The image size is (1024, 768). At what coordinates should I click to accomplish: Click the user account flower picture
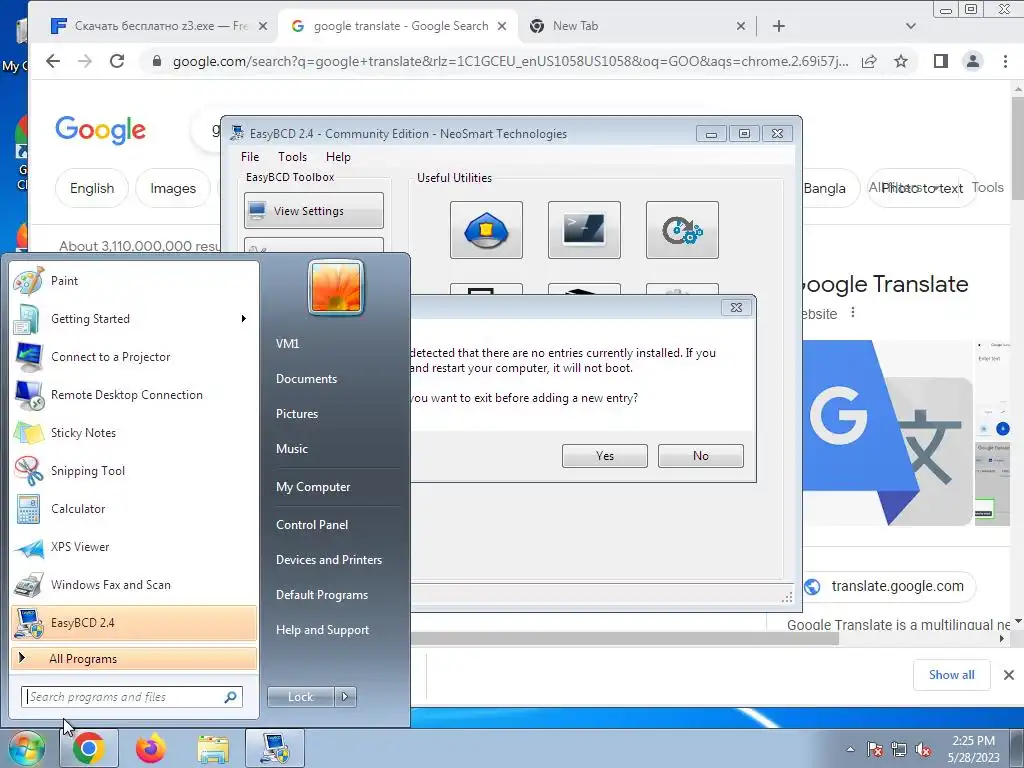click(x=336, y=287)
